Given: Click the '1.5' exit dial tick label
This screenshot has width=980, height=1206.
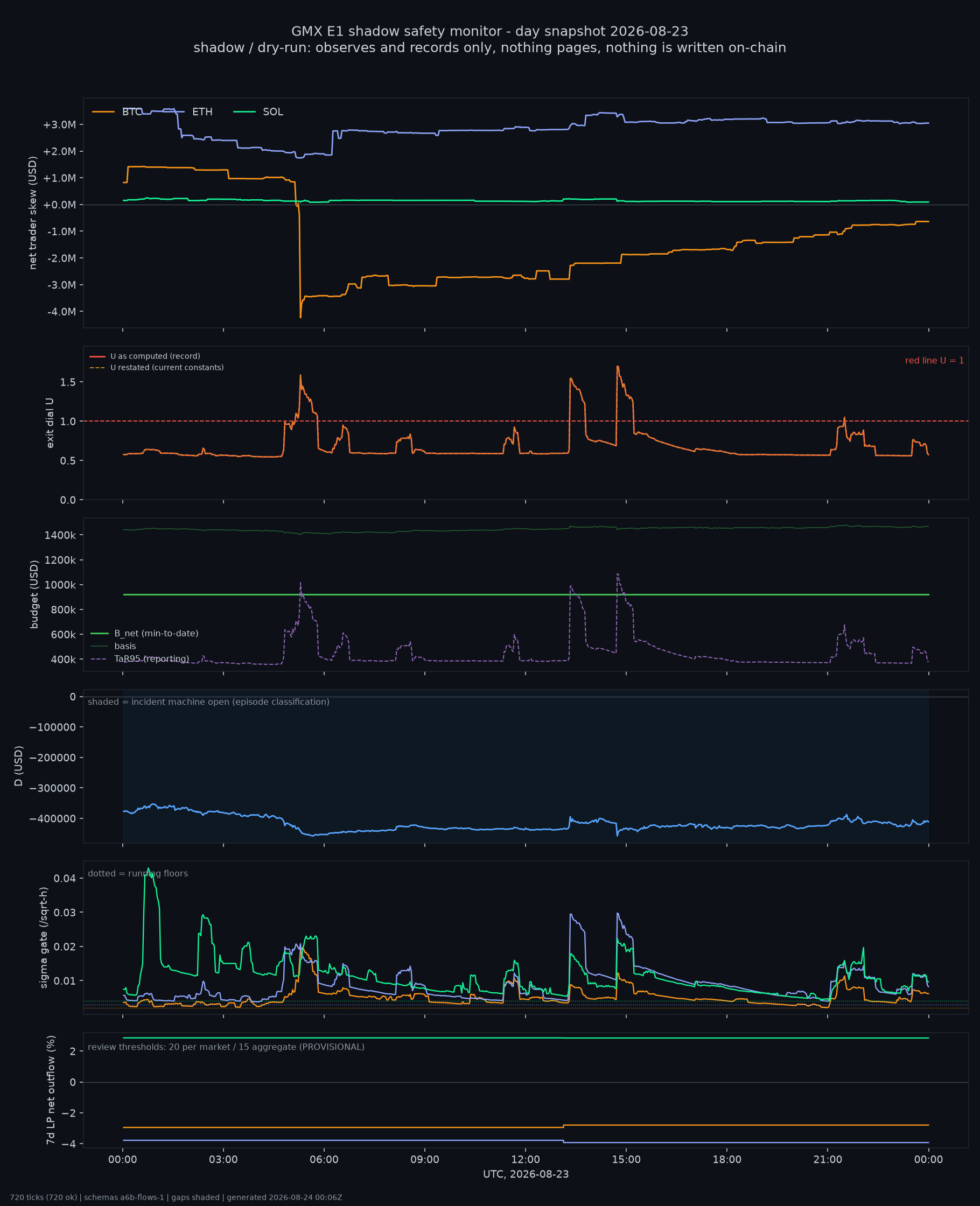Looking at the screenshot, I should pyautogui.click(x=68, y=382).
